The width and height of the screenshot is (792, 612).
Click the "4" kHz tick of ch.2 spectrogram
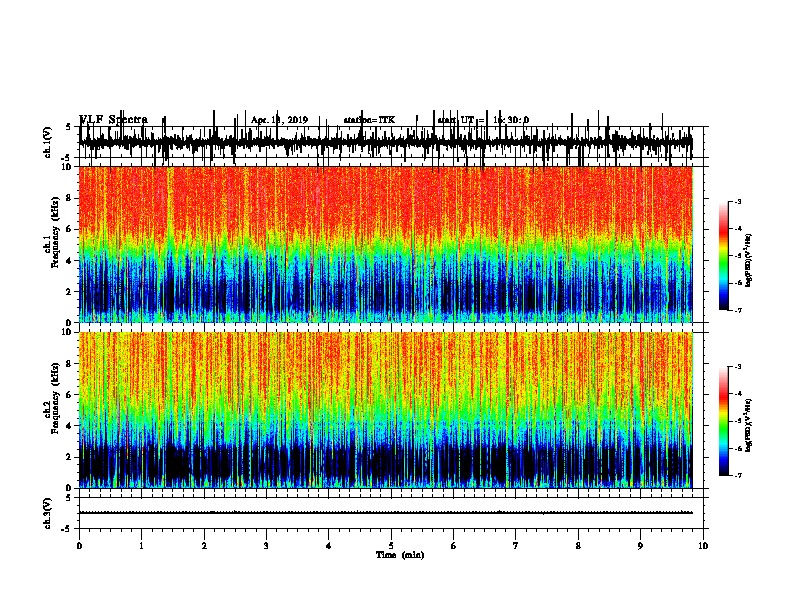70,426
